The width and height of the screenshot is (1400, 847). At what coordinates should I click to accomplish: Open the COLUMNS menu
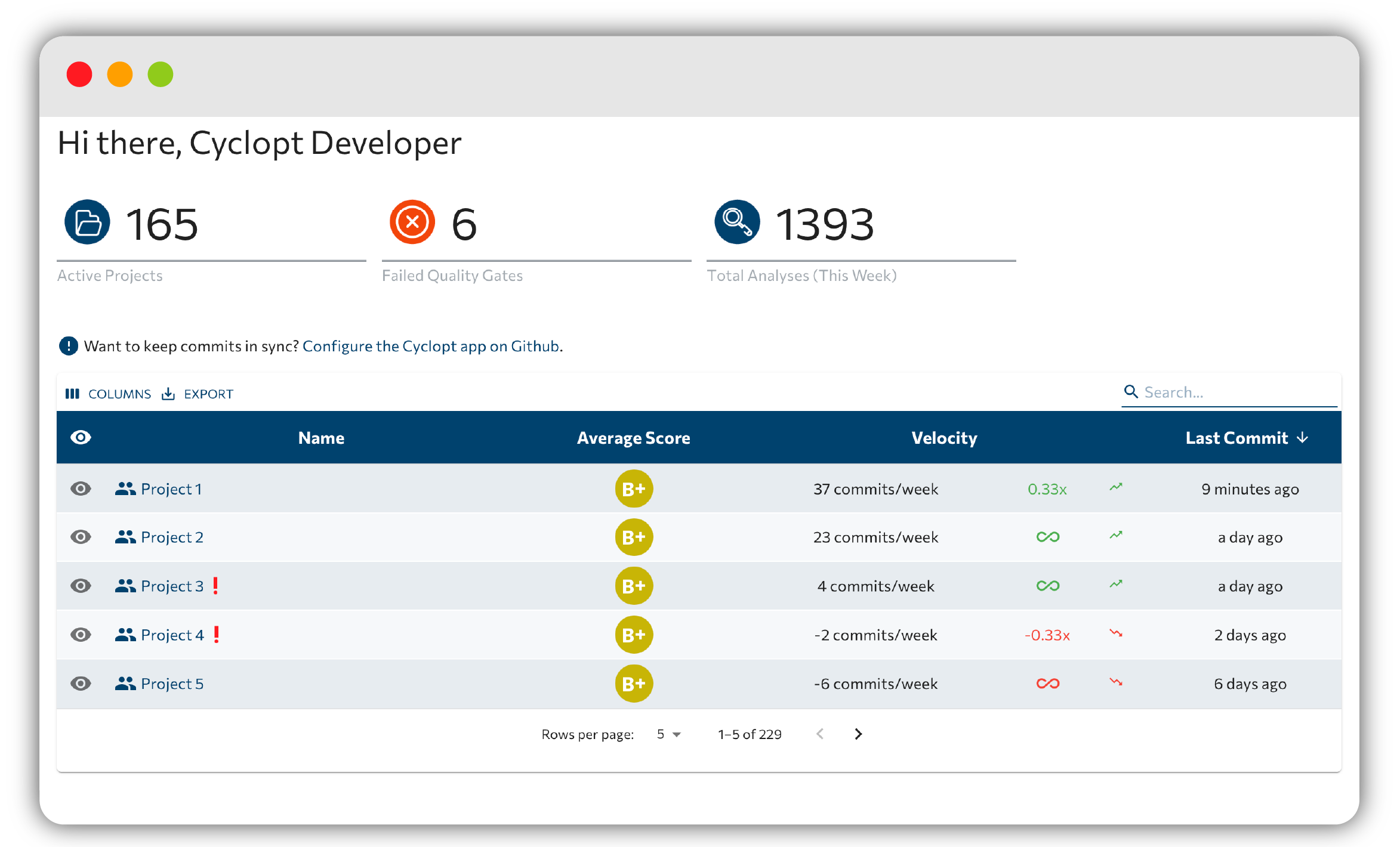tap(108, 394)
